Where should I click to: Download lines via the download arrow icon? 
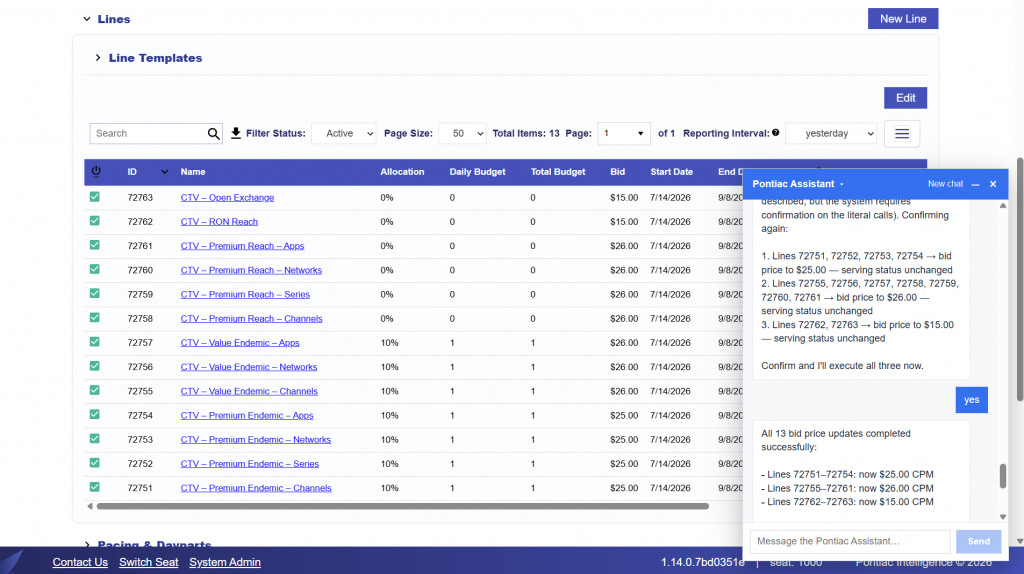pos(236,133)
